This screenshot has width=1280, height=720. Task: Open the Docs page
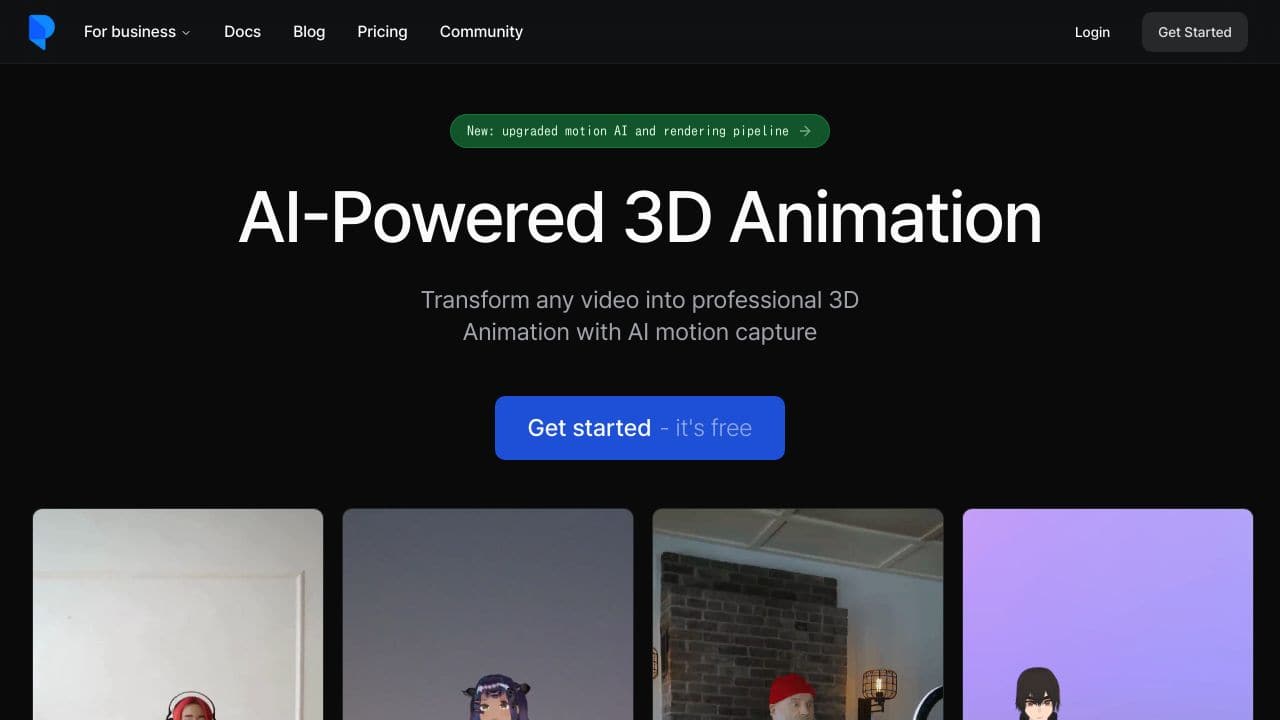[x=242, y=32]
